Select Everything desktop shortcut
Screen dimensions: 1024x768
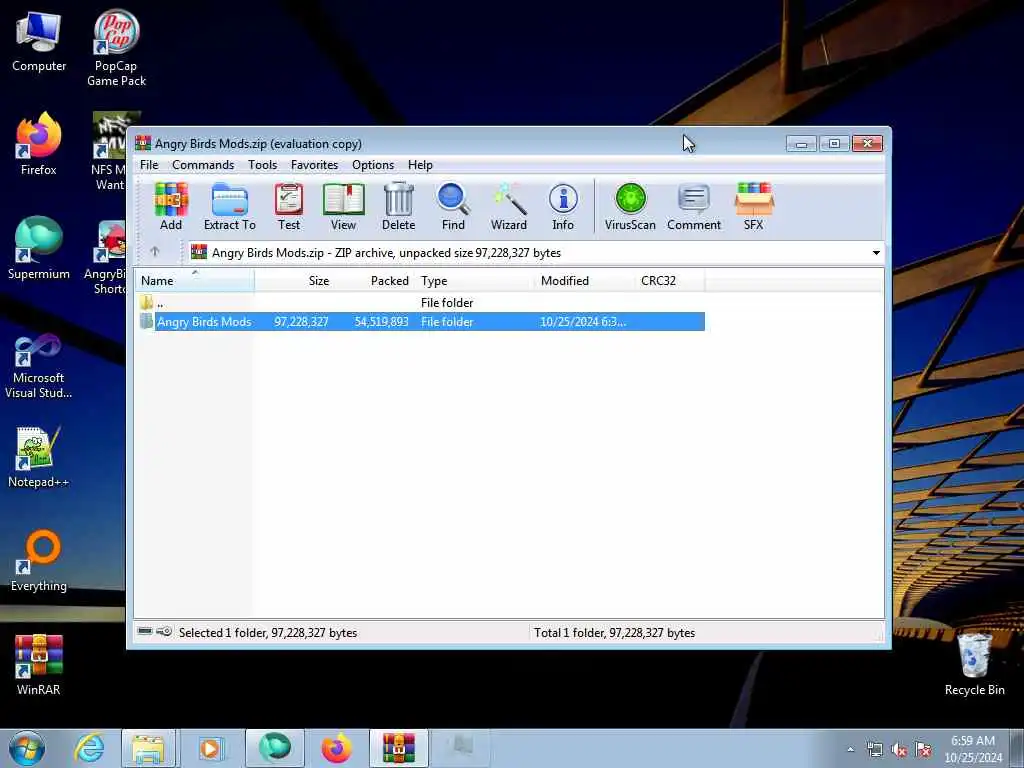tap(39, 560)
